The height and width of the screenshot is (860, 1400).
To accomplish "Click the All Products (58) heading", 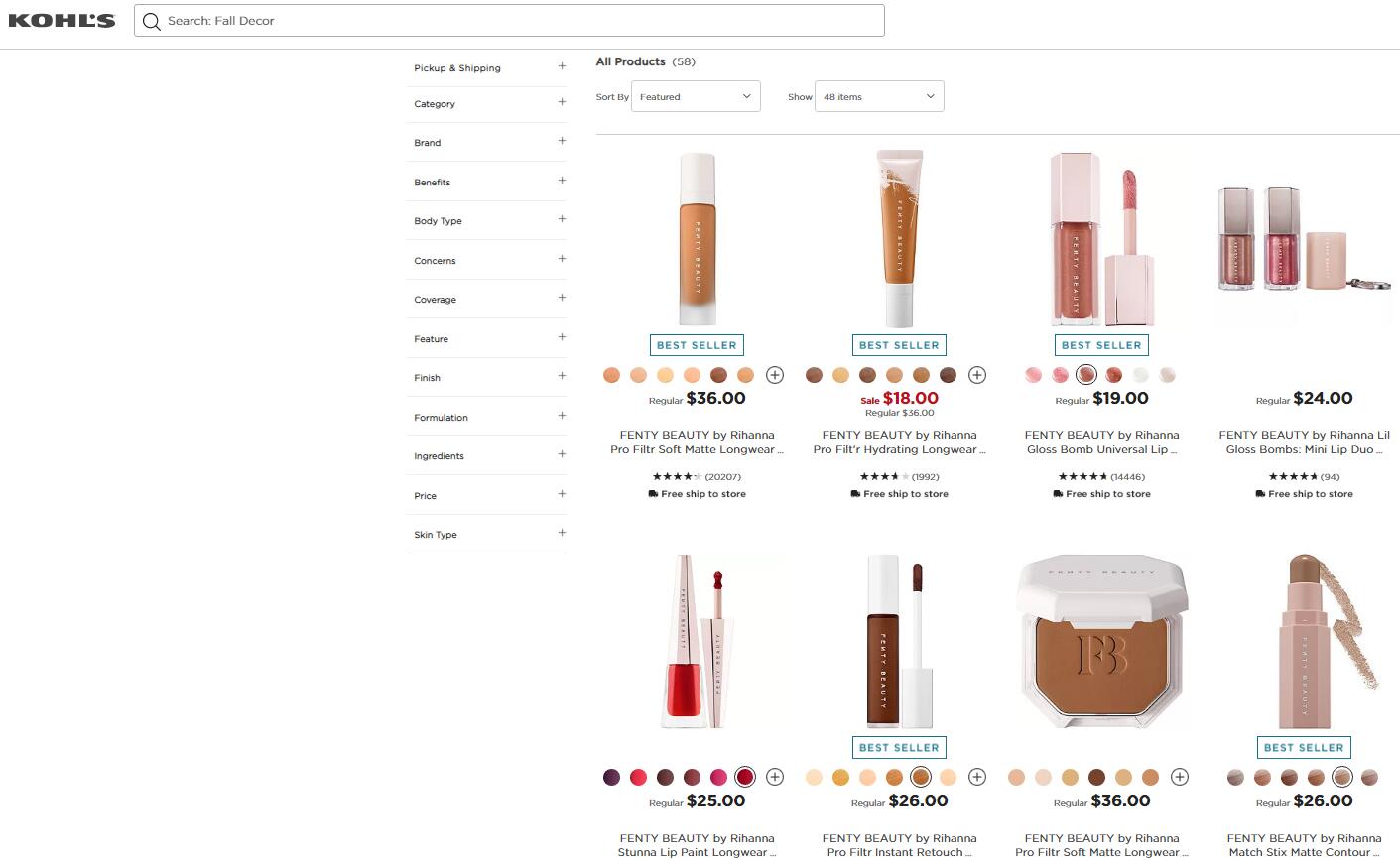I will [646, 61].
